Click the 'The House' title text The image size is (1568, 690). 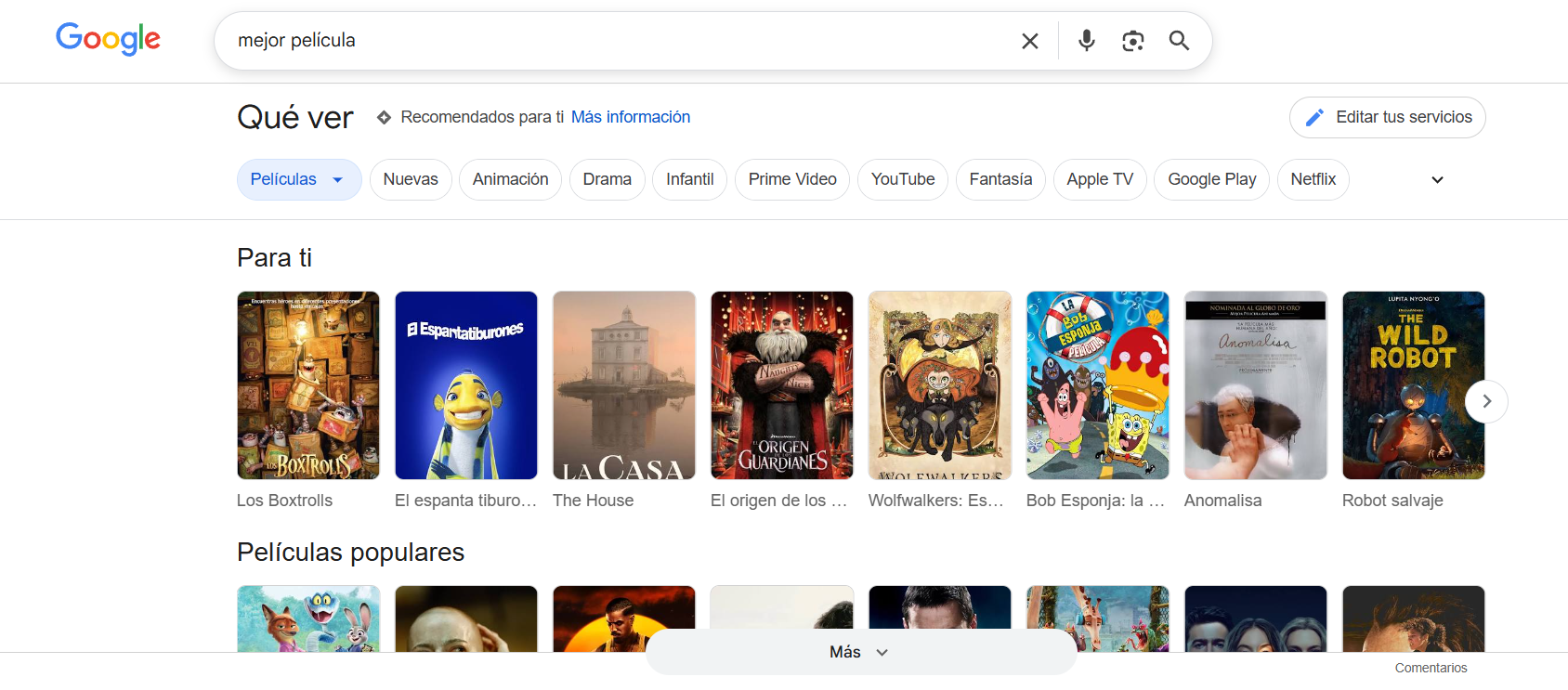tap(593, 501)
